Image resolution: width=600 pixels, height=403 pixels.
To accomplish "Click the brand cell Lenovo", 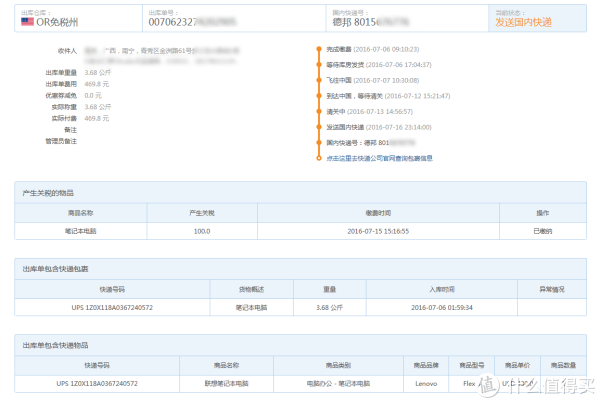I will pos(426,383).
